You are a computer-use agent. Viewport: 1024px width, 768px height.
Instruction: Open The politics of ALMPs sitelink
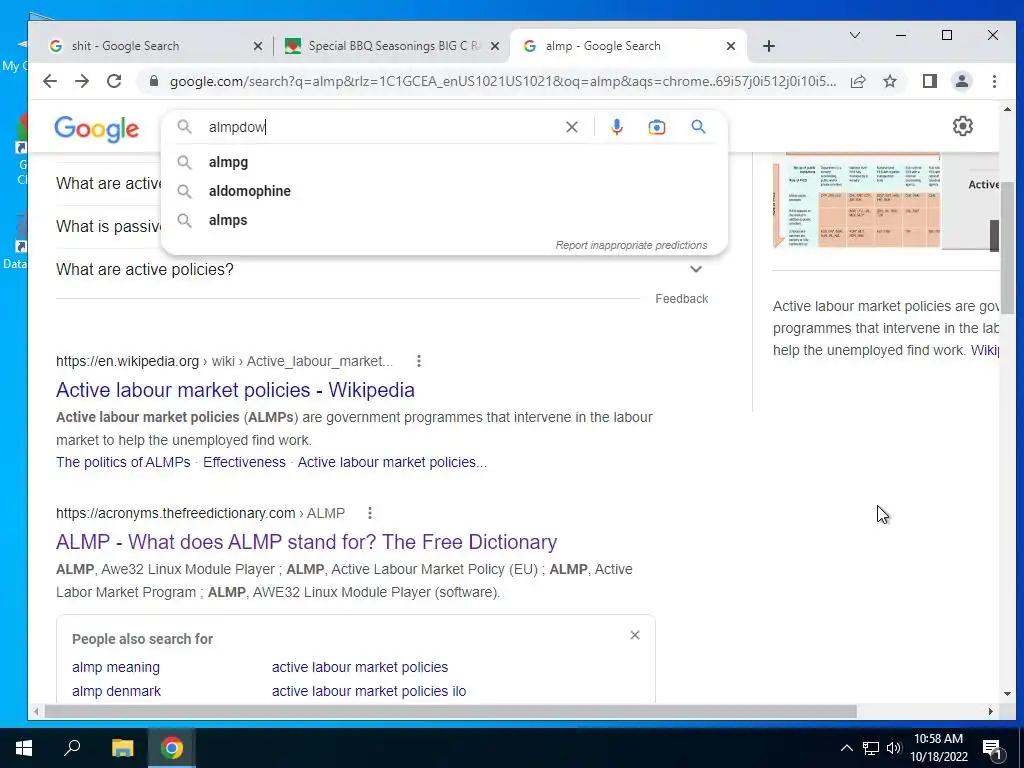coord(123,462)
